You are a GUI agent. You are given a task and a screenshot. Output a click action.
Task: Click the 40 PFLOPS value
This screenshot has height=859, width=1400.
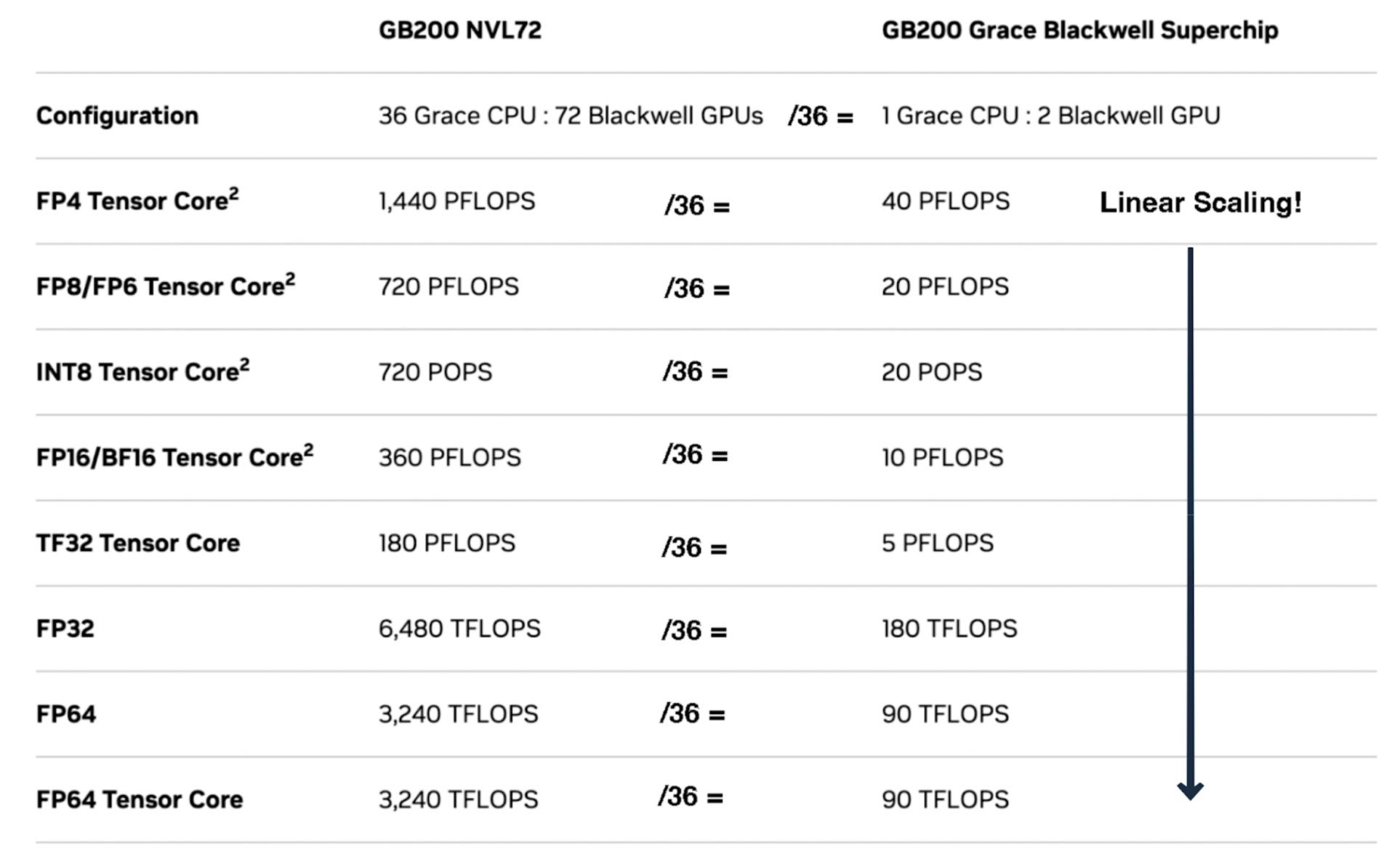[945, 201]
